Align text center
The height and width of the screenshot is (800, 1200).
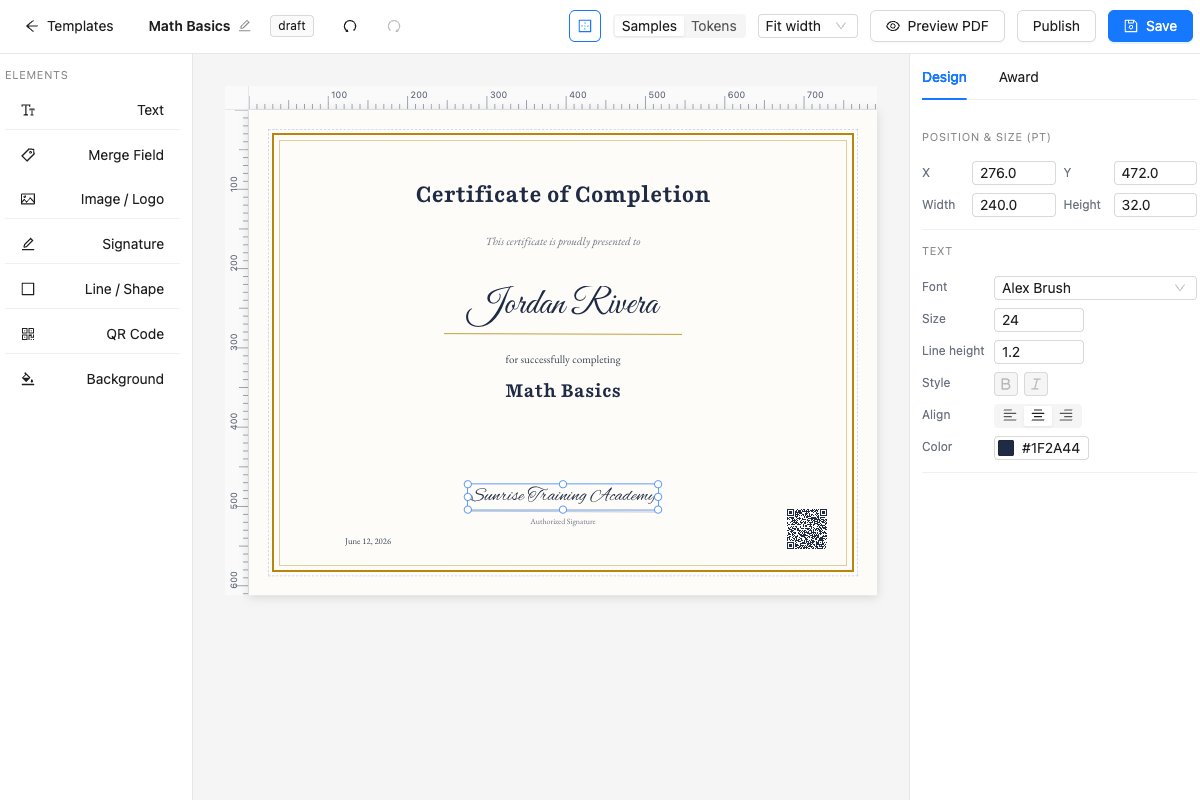pos(1038,415)
